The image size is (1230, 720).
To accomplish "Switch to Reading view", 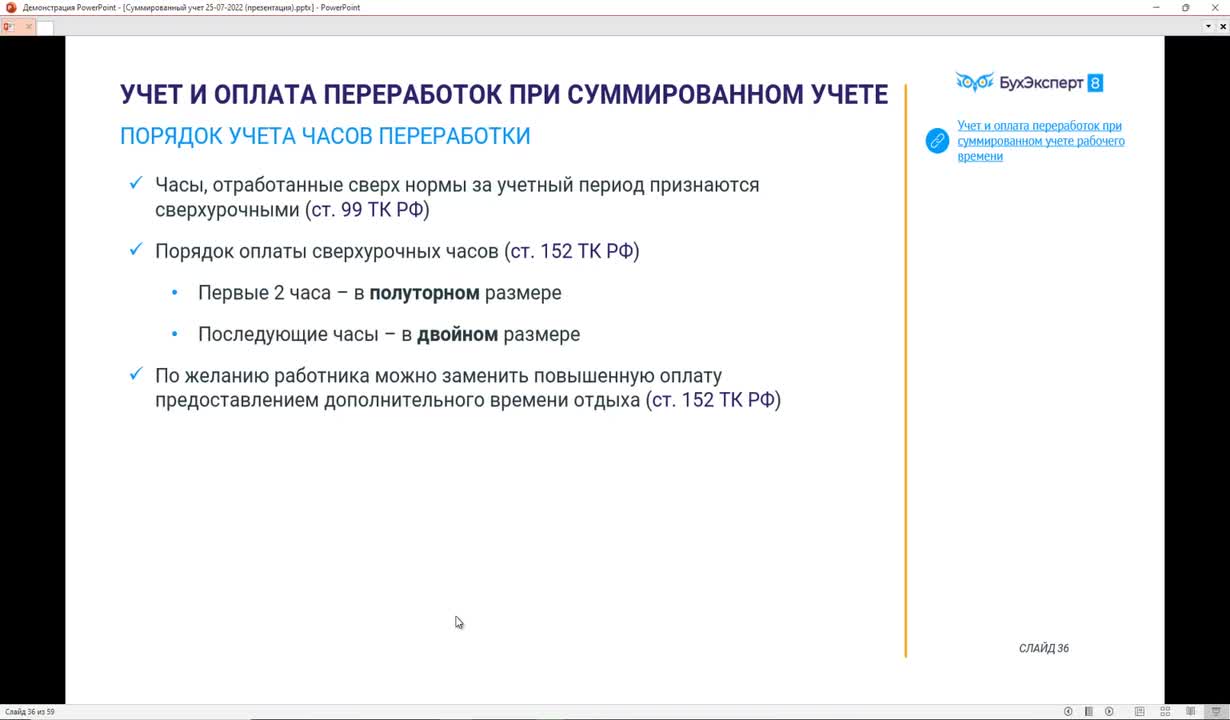I will click(1190, 711).
